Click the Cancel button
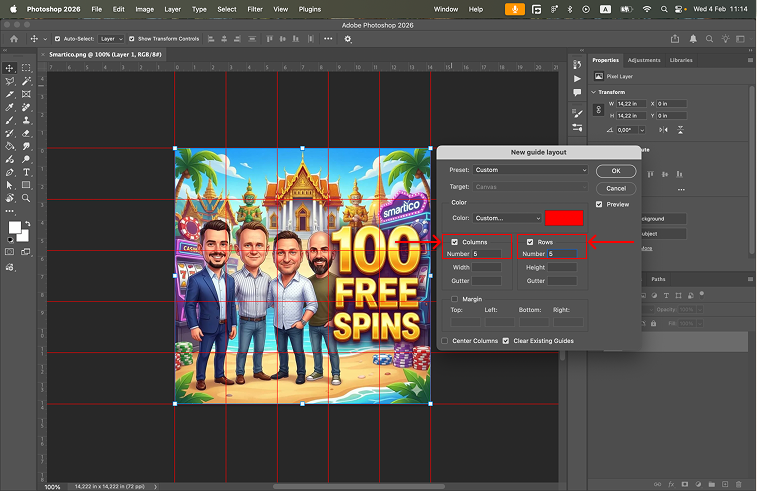Screen dimensions: 757x491 [x=616, y=188]
